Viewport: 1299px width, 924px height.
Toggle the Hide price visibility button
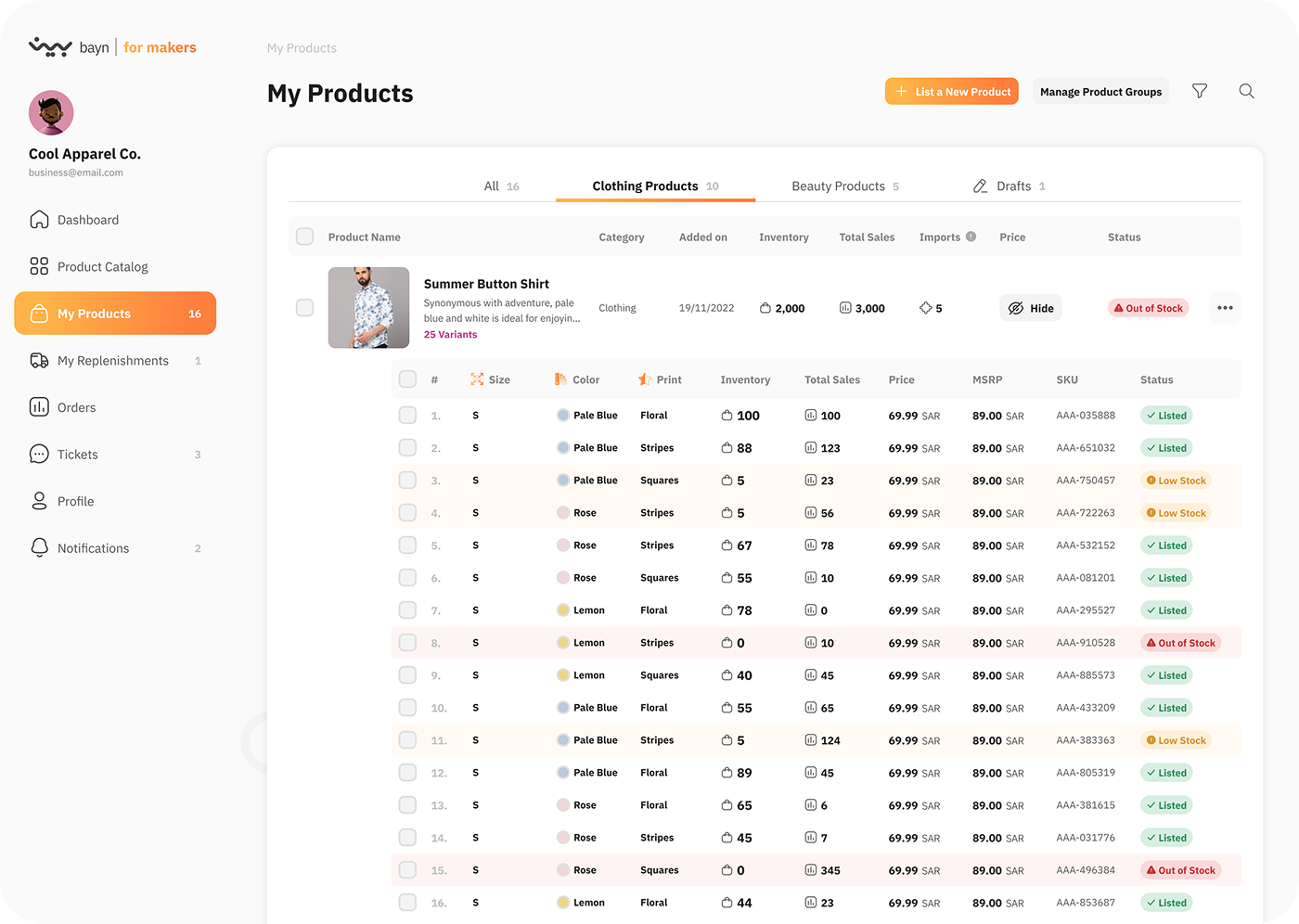pos(1031,308)
